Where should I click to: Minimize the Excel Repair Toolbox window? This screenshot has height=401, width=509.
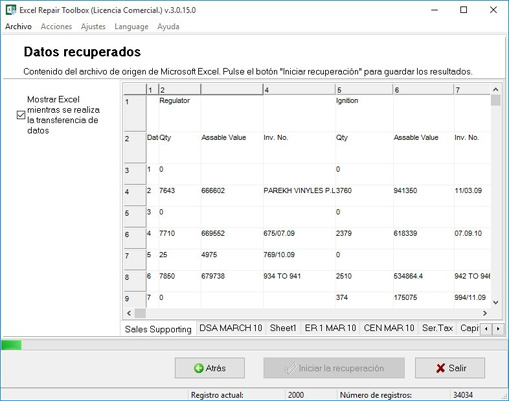click(x=434, y=10)
